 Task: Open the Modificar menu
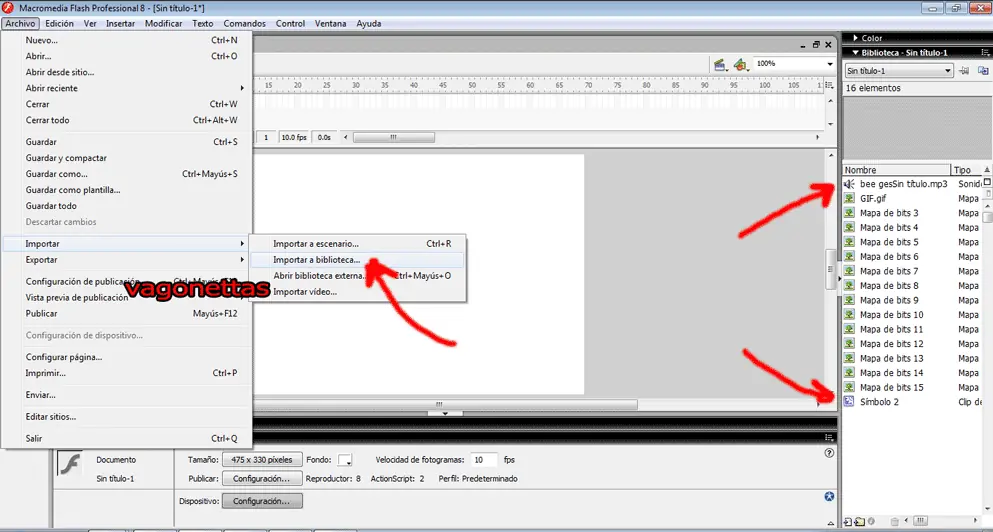click(163, 23)
